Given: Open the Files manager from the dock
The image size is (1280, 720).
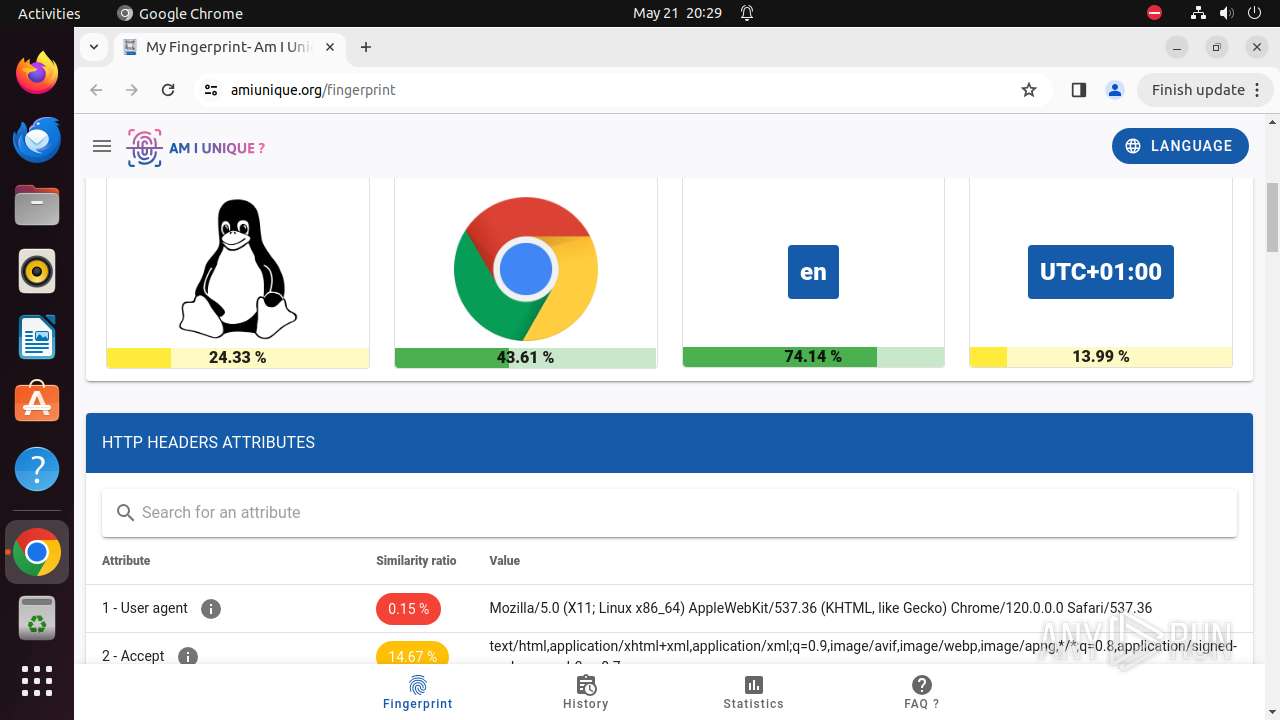Looking at the screenshot, I should (x=37, y=205).
